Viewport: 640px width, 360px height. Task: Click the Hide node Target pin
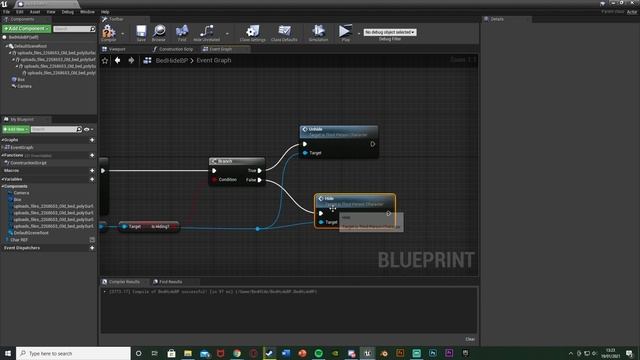321,222
